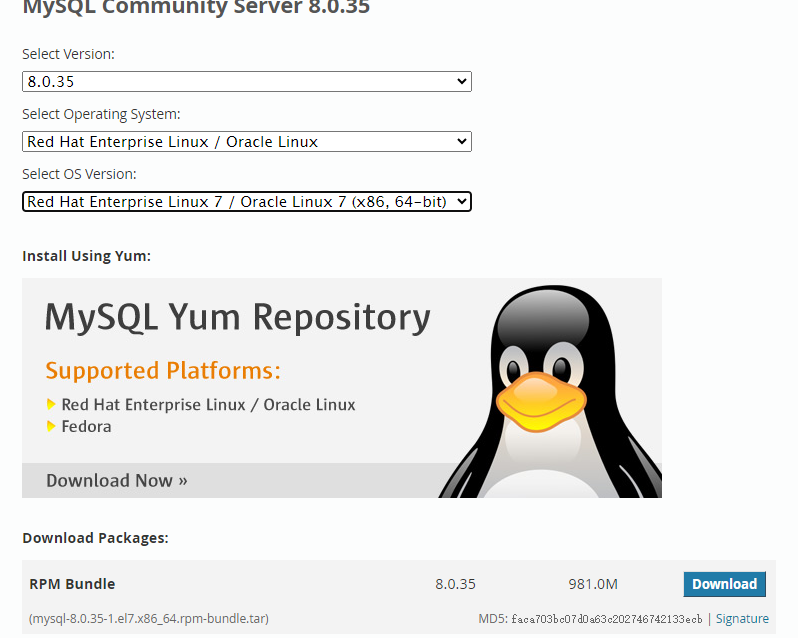Open the Signature link for RPM Bundle
This screenshot has width=798, height=638.
[x=742, y=619]
